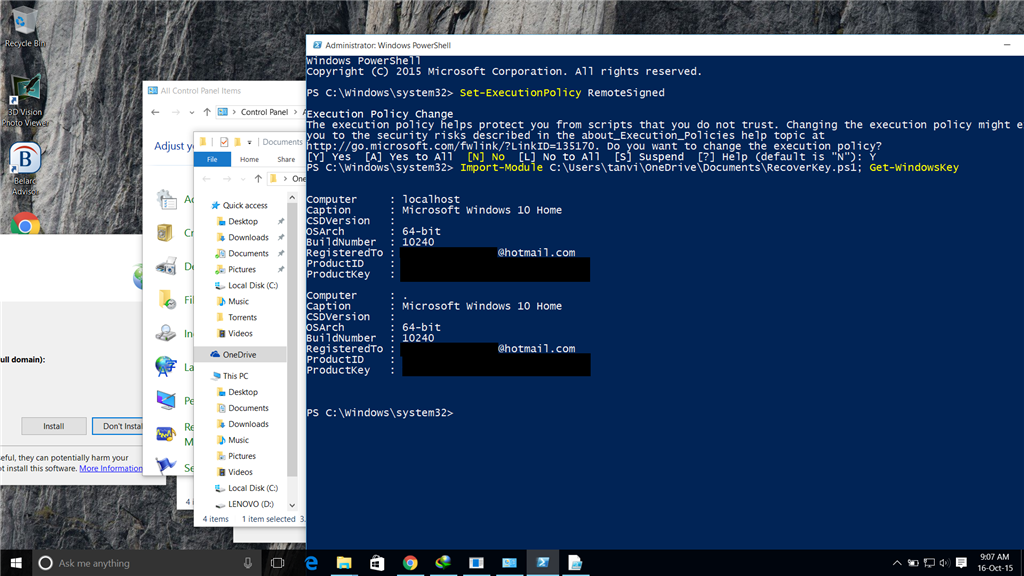Click the navigation pane scroll-down arrow
Image resolution: width=1024 pixels, height=576 pixels.
[292, 505]
